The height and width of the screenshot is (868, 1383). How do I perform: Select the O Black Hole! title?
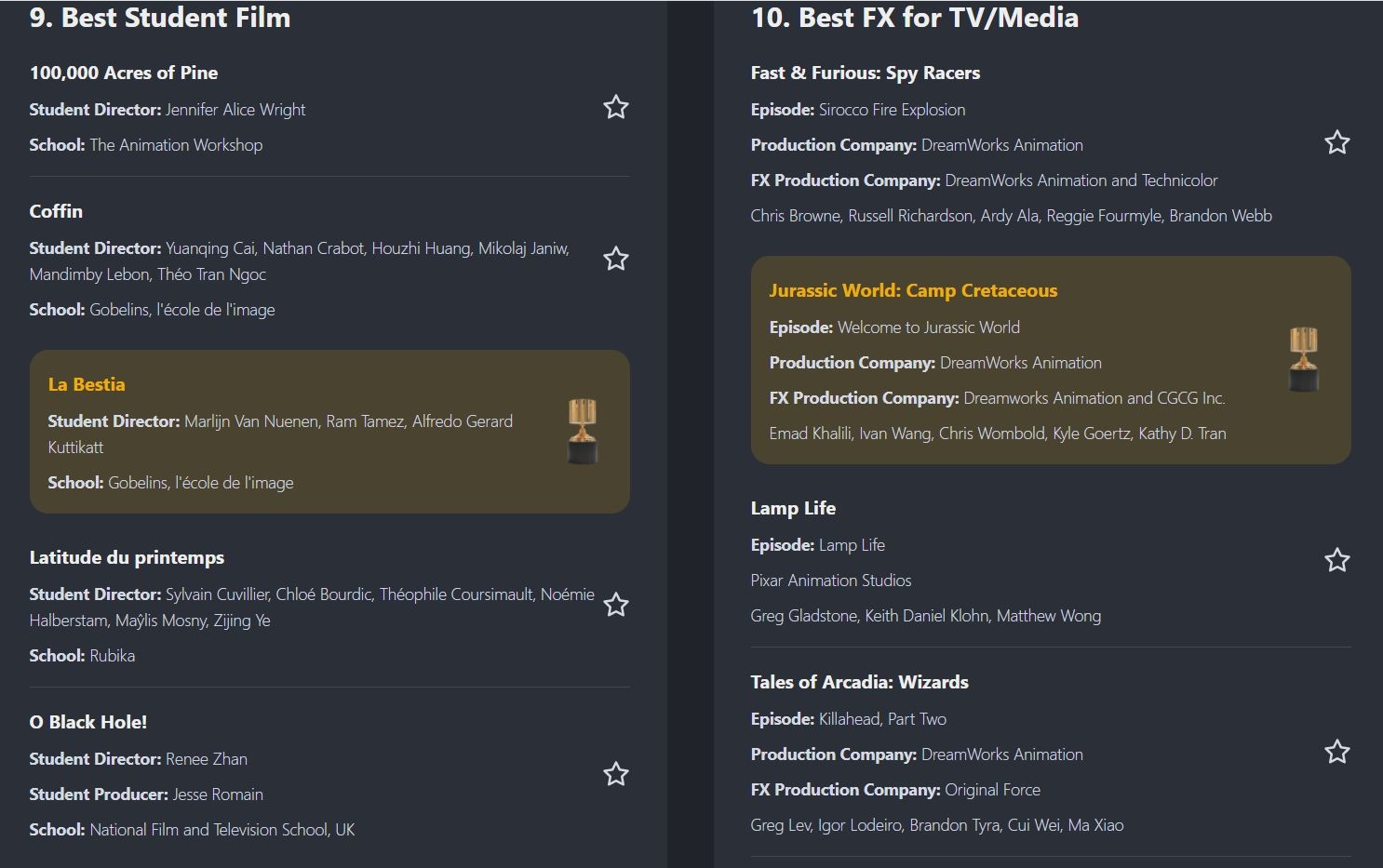point(88,722)
